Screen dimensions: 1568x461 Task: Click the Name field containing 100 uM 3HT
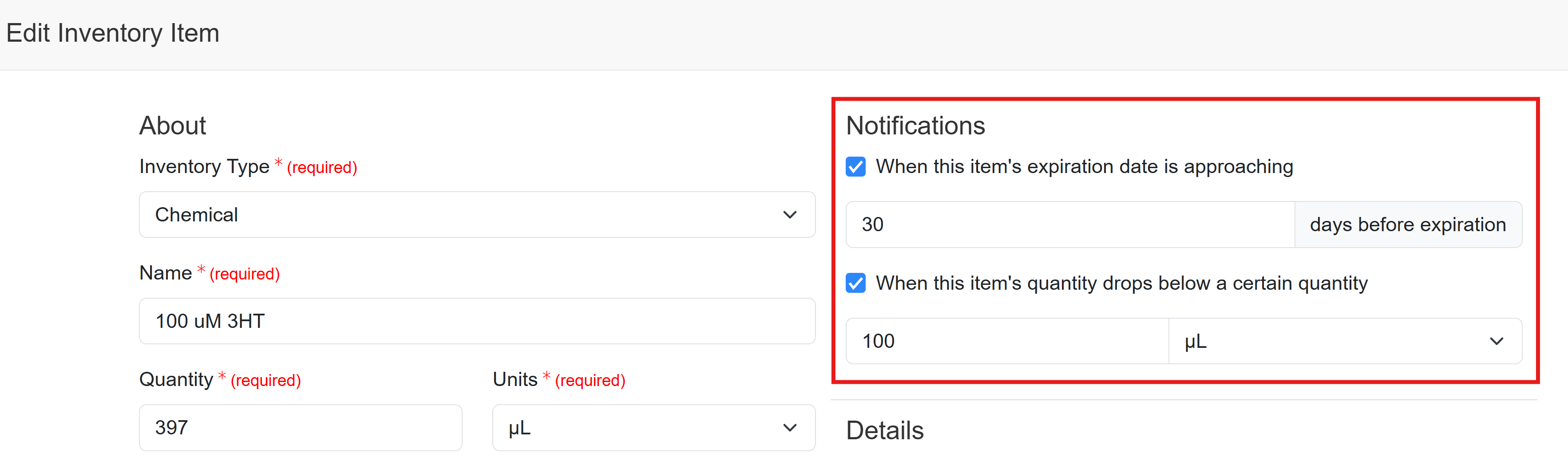pyautogui.click(x=477, y=321)
